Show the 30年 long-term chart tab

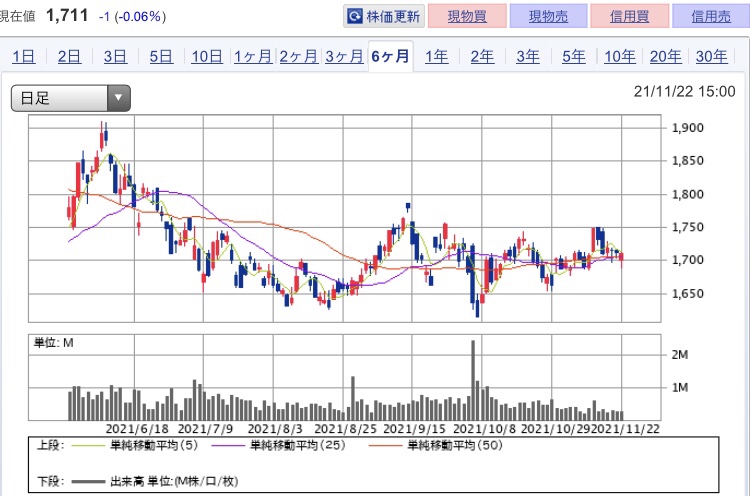[711, 56]
